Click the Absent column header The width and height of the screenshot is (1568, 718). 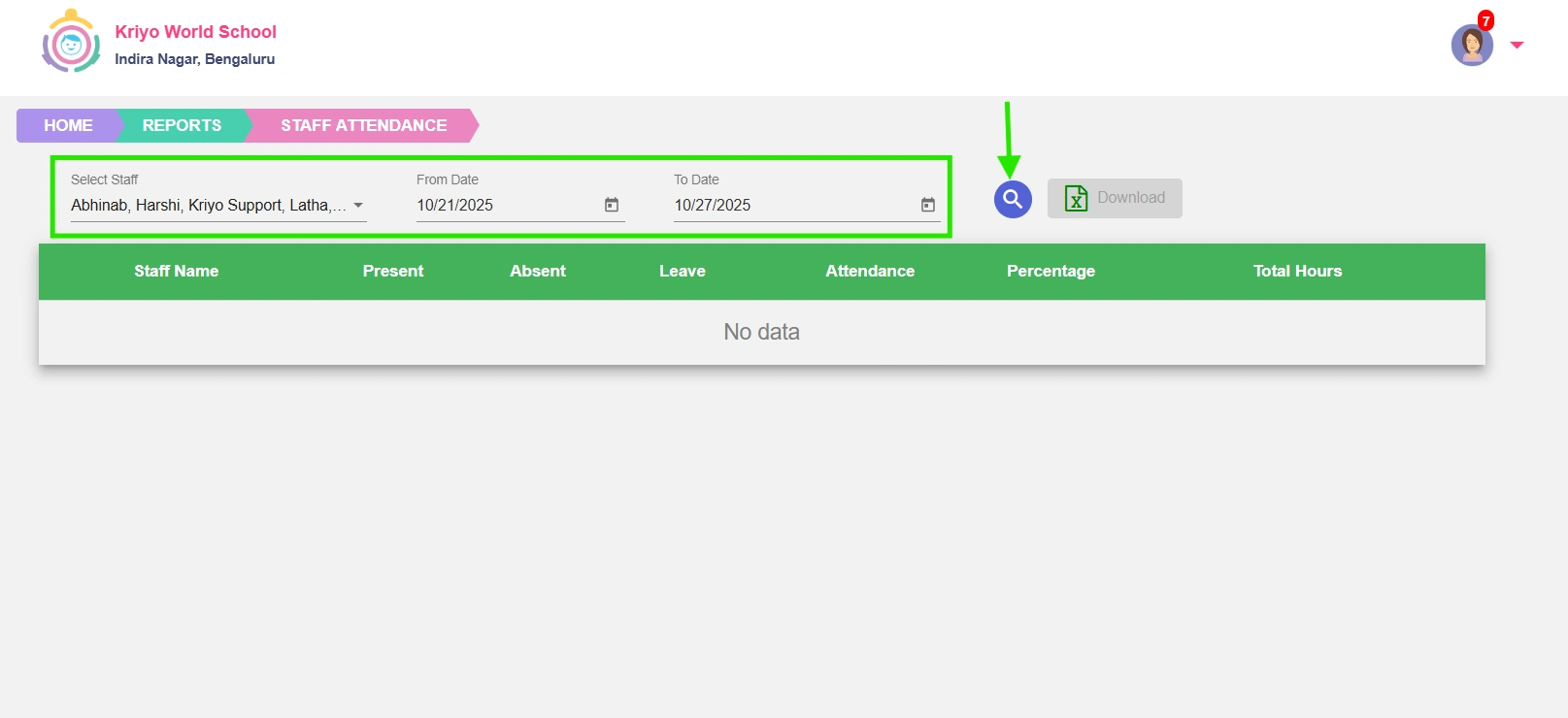[x=538, y=272]
